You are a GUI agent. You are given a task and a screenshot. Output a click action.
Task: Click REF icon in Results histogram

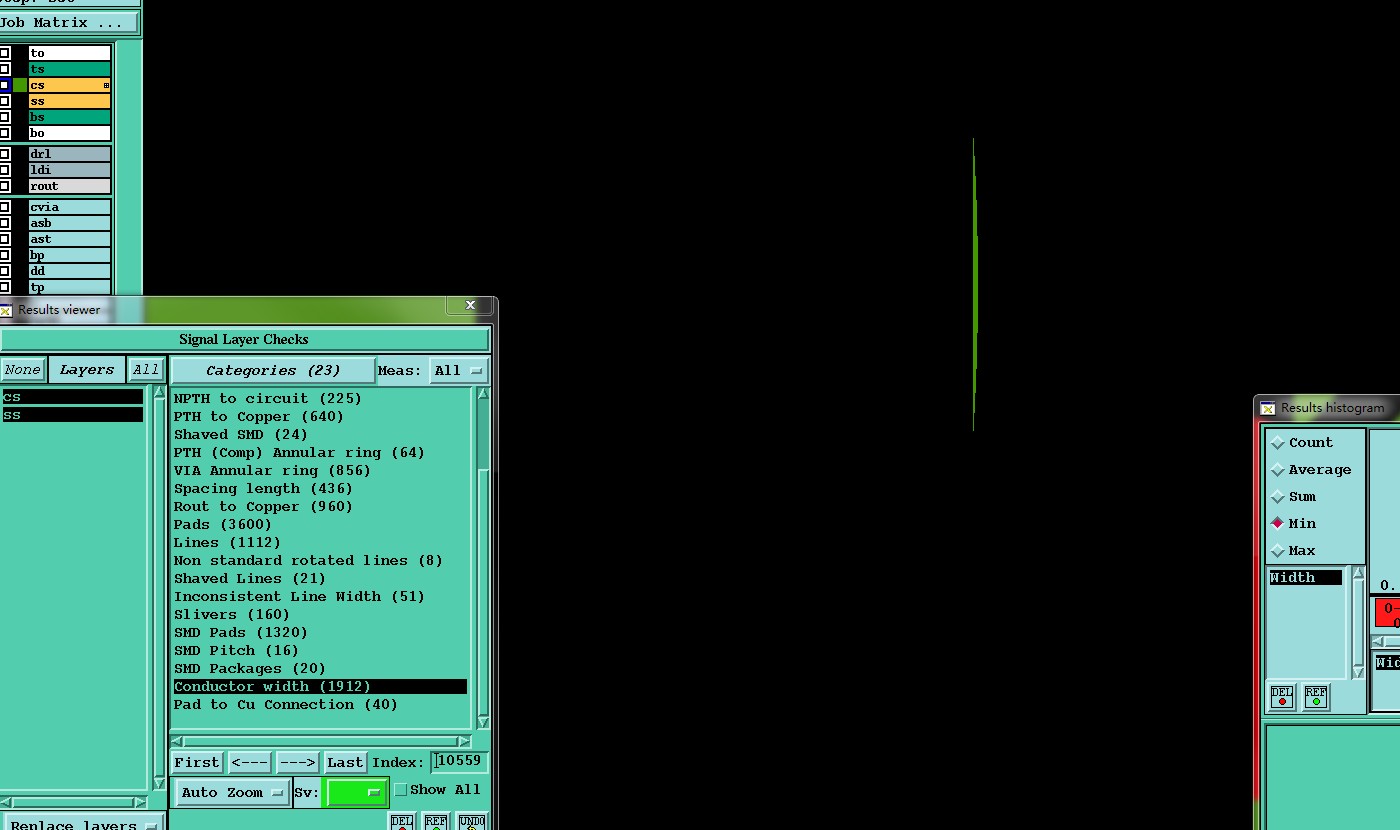[x=1316, y=697]
